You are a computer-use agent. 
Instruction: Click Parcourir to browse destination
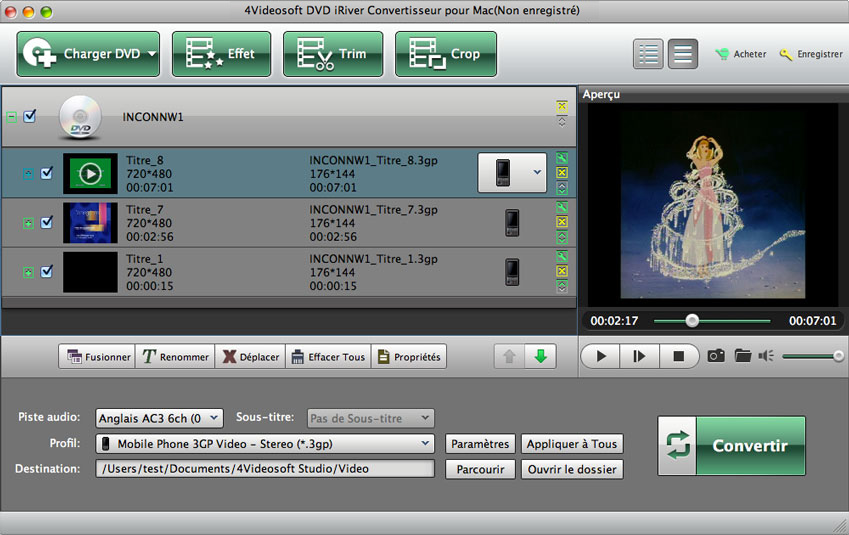pyautogui.click(x=480, y=469)
